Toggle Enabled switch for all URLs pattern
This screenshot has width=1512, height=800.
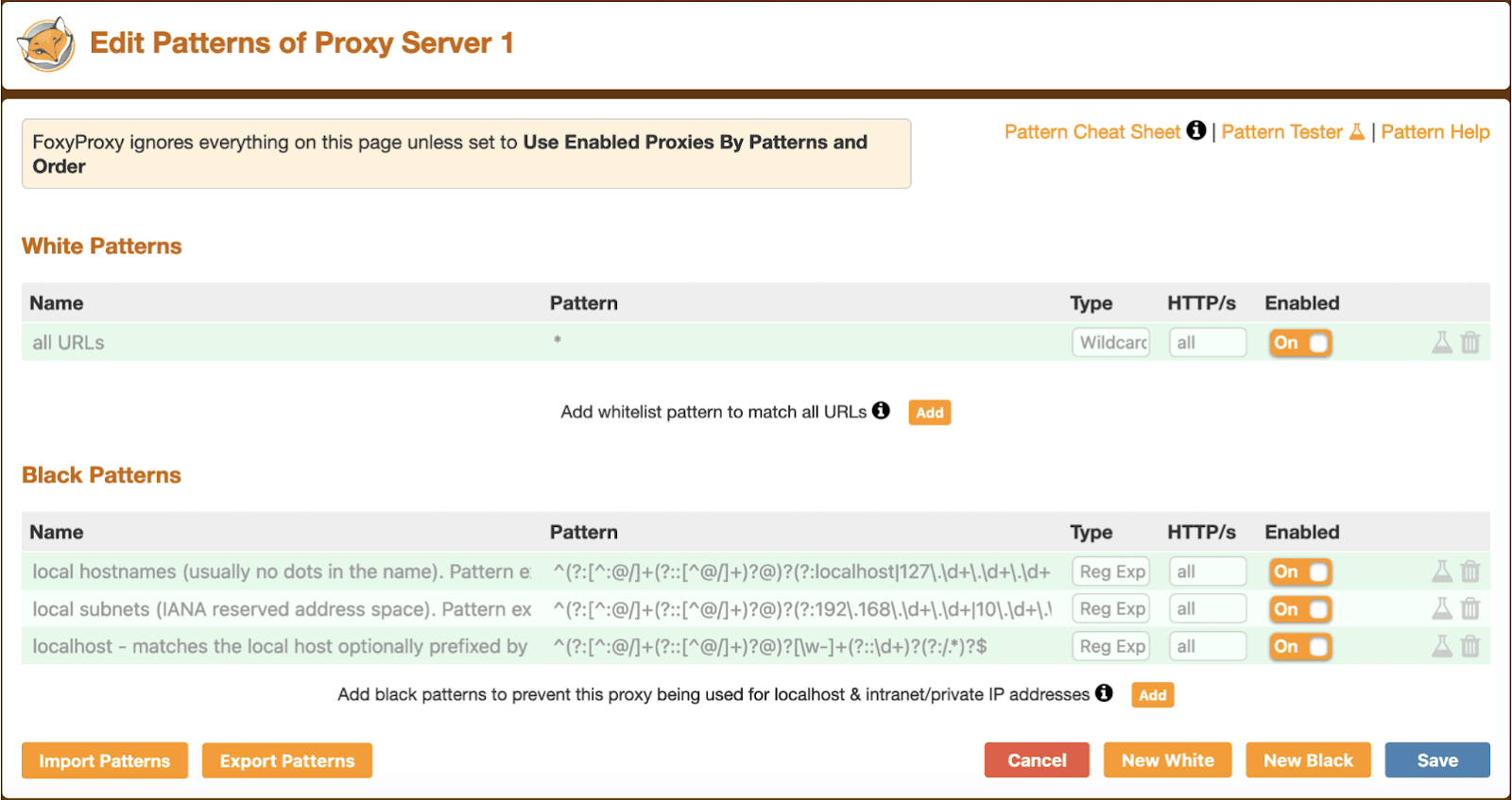click(1300, 343)
